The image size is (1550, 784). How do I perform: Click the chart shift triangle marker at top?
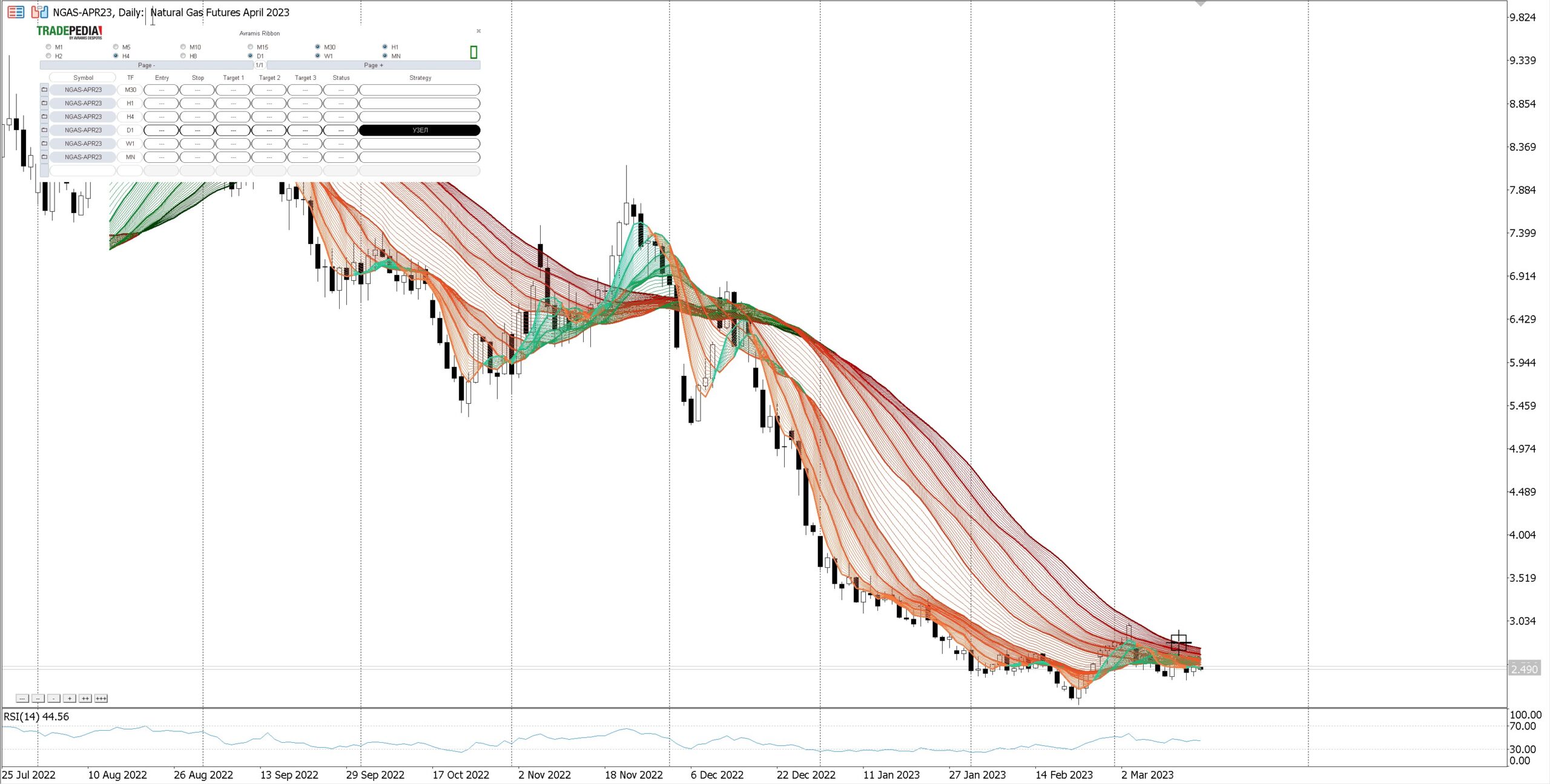[1201, 4]
